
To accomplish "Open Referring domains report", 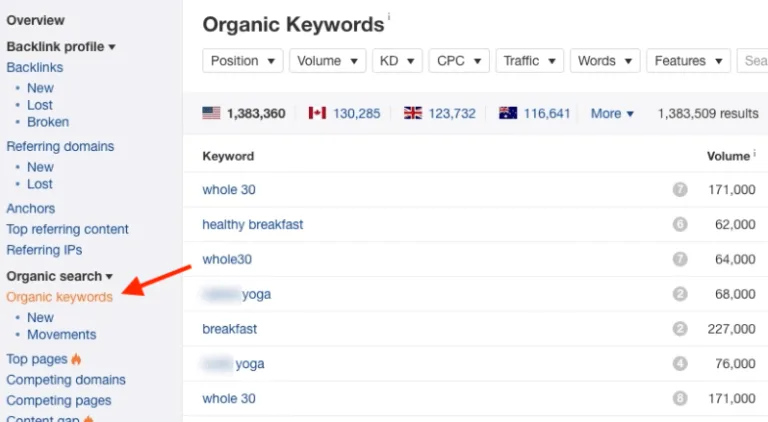I will pyautogui.click(x=60, y=146).
